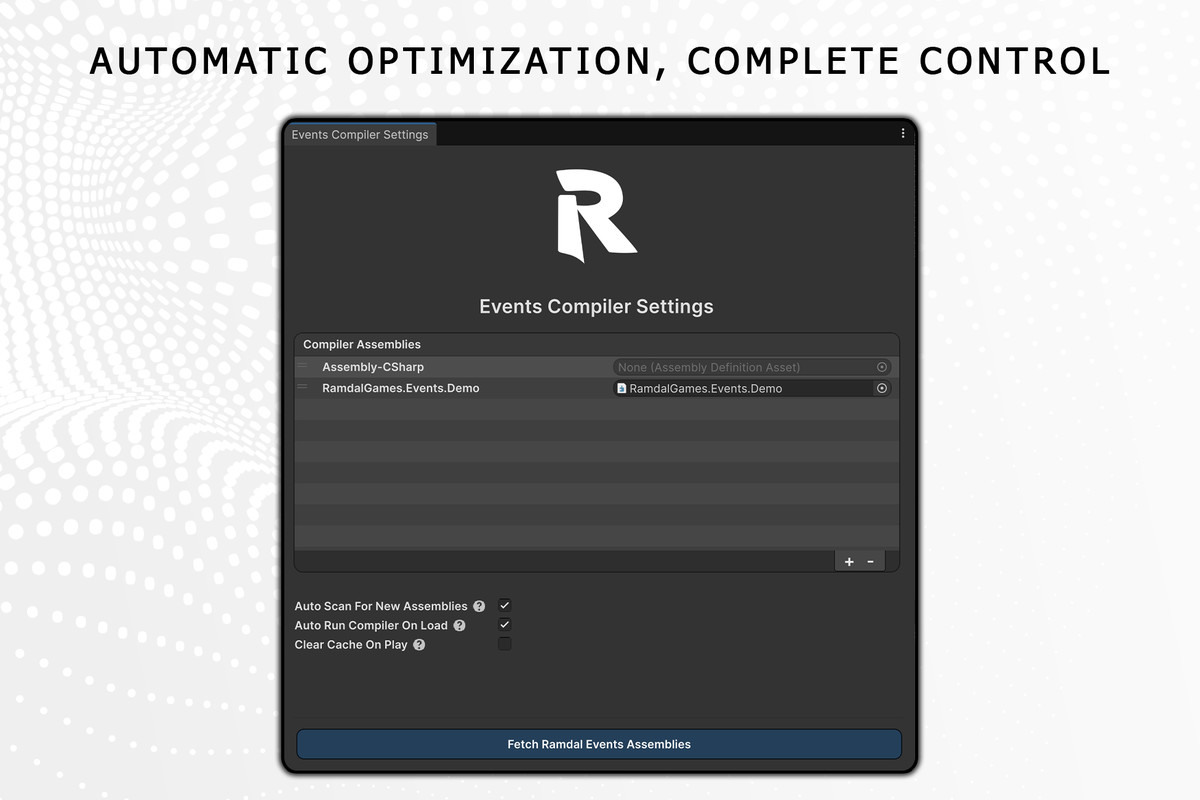Click the Auto Run Compiler On Load label
The image size is (1200, 800).
coord(371,626)
